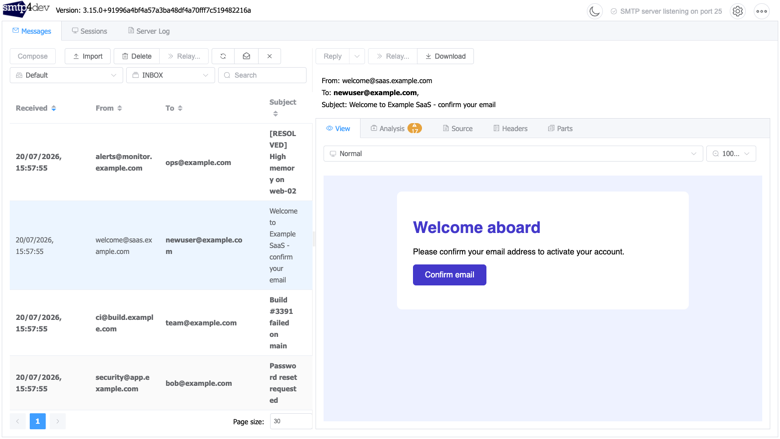Viewport: 780px width, 439px height.
Task: Switch to the Server Log tab
Action: (149, 31)
